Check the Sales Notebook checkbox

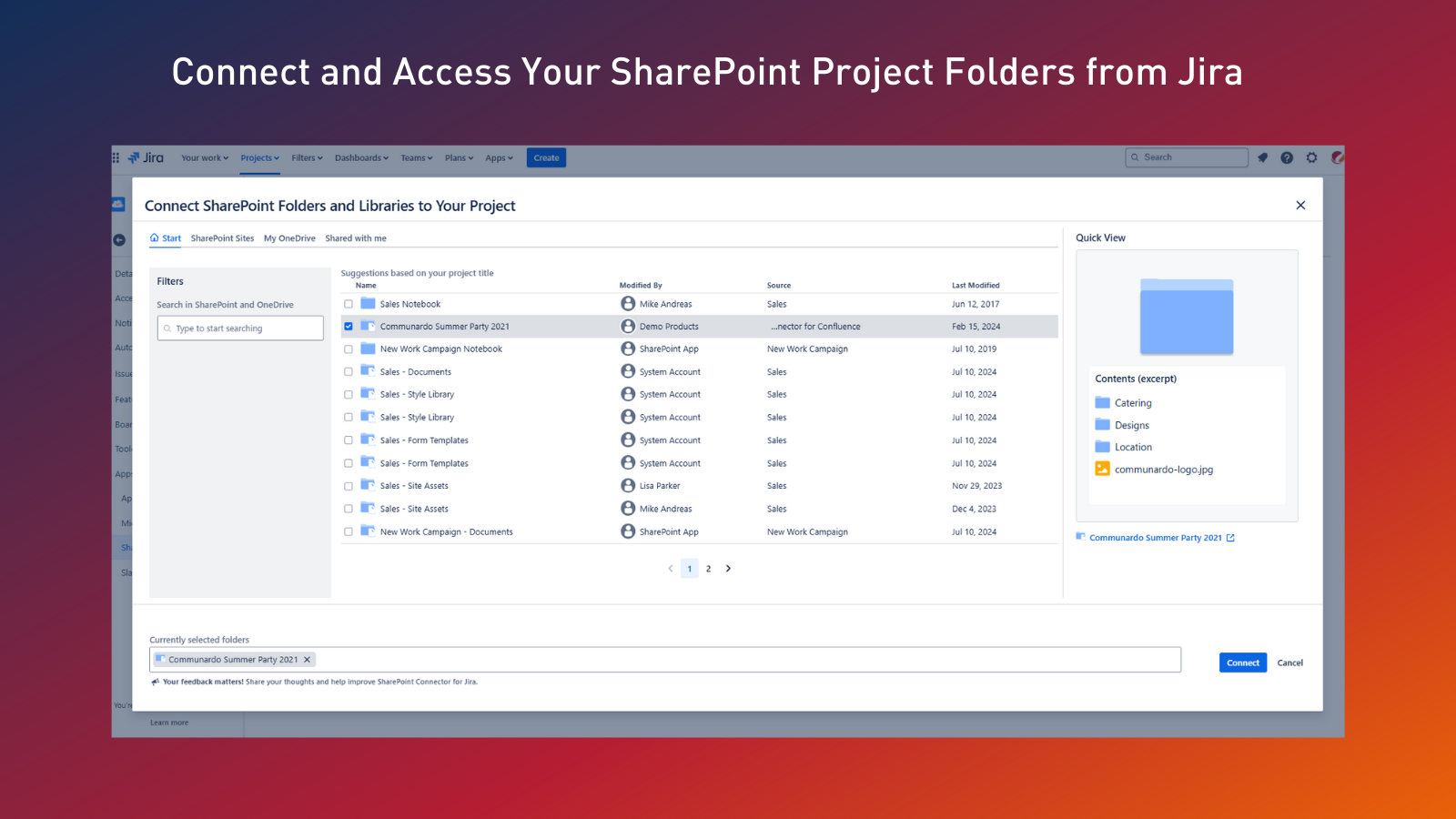[348, 304]
